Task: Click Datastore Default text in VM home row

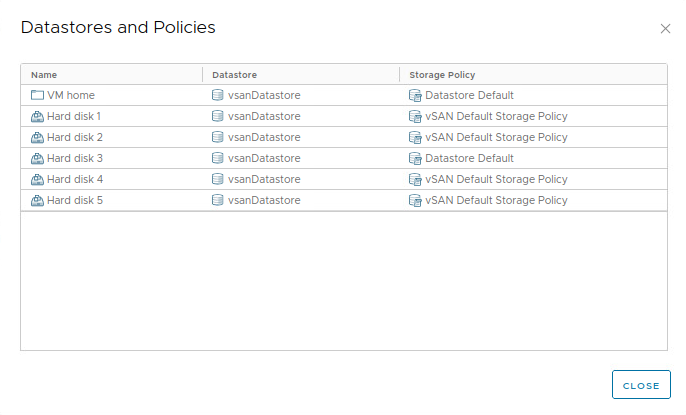Action: pyautogui.click(x=469, y=95)
